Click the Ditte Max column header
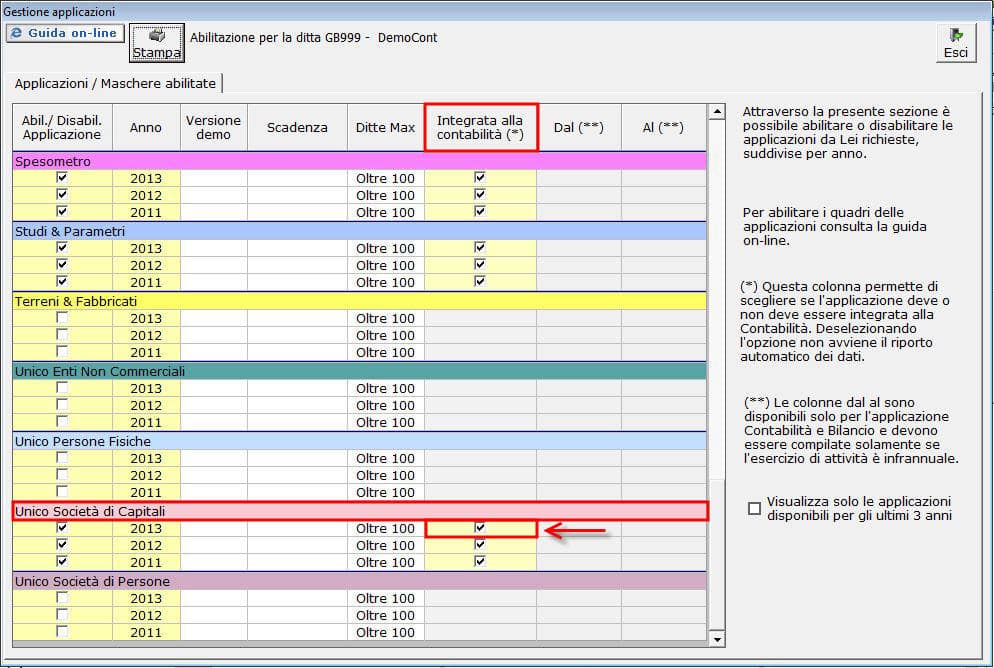Image resolution: width=994 pixels, height=668 pixels. (x=385, y=127)
